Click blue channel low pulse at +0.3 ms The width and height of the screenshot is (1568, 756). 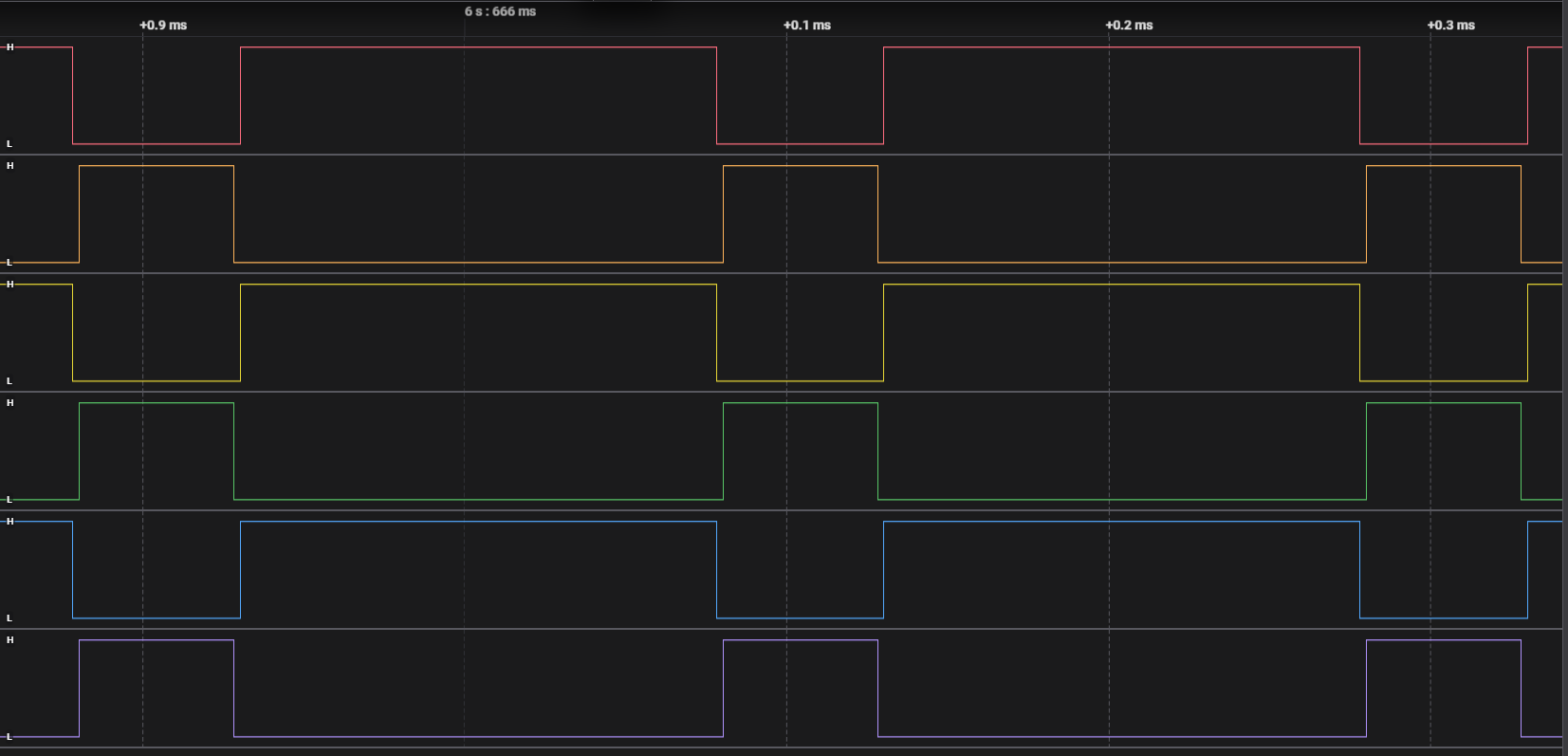(1444, 570)
